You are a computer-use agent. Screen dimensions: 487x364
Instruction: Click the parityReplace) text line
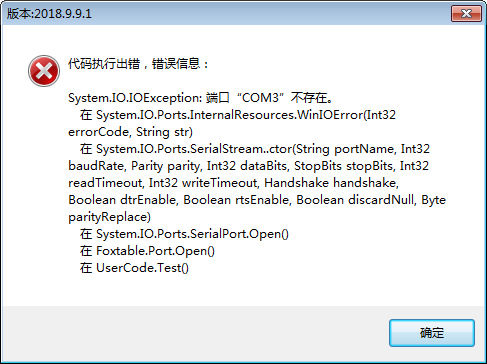point(109,217)
